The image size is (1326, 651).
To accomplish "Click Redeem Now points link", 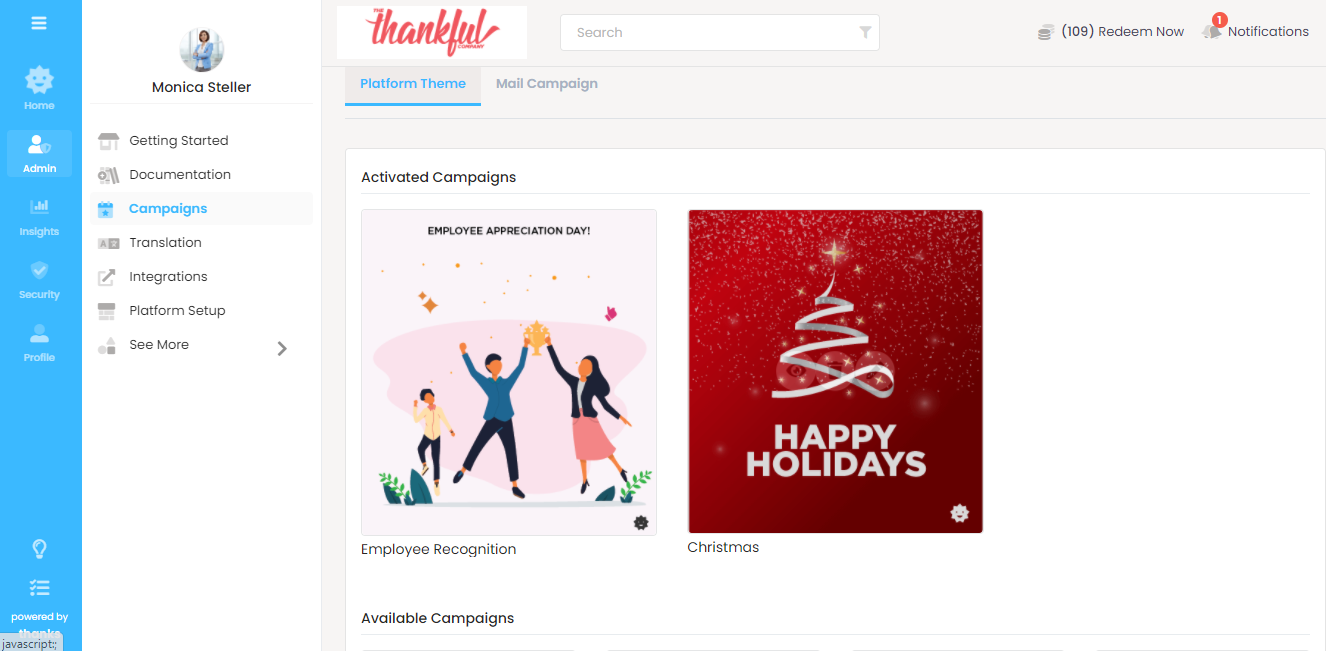I will [x=1111, y=32].
